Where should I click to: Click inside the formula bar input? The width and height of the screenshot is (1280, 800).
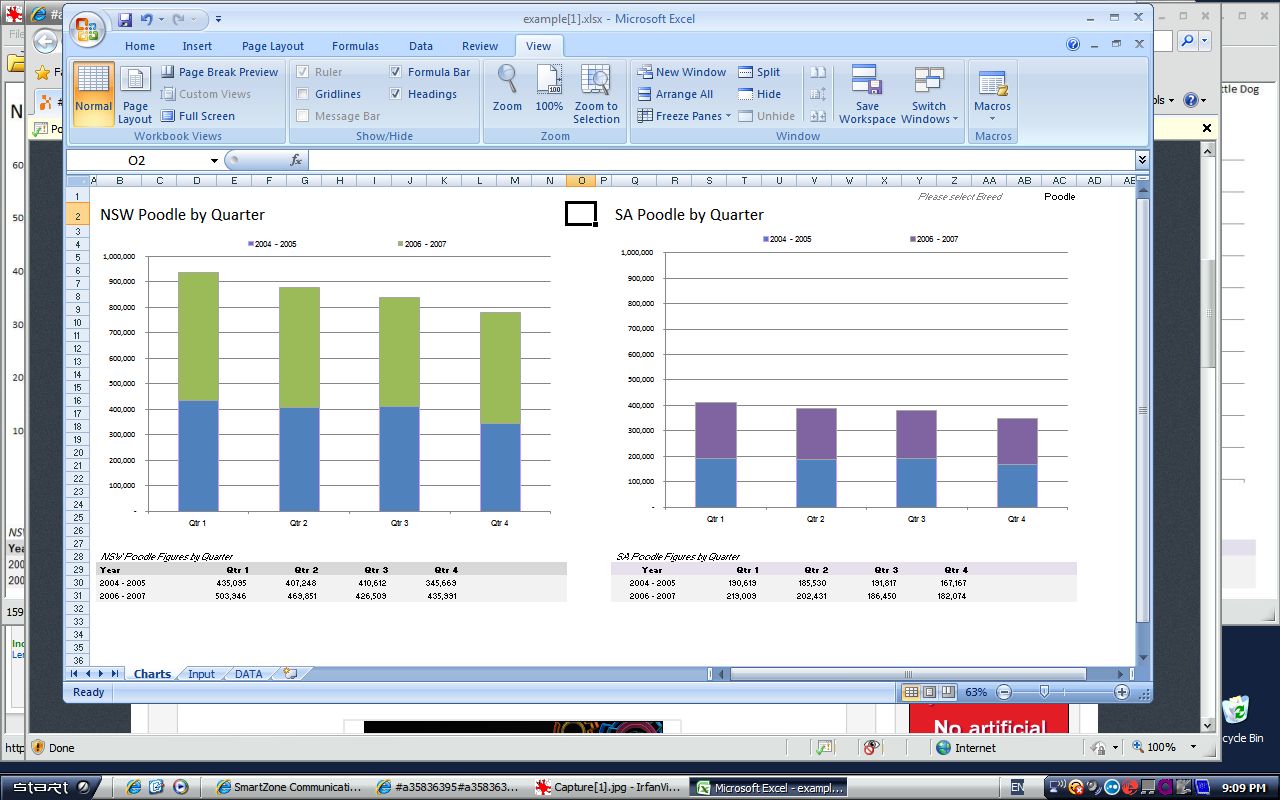coord(721,160)
